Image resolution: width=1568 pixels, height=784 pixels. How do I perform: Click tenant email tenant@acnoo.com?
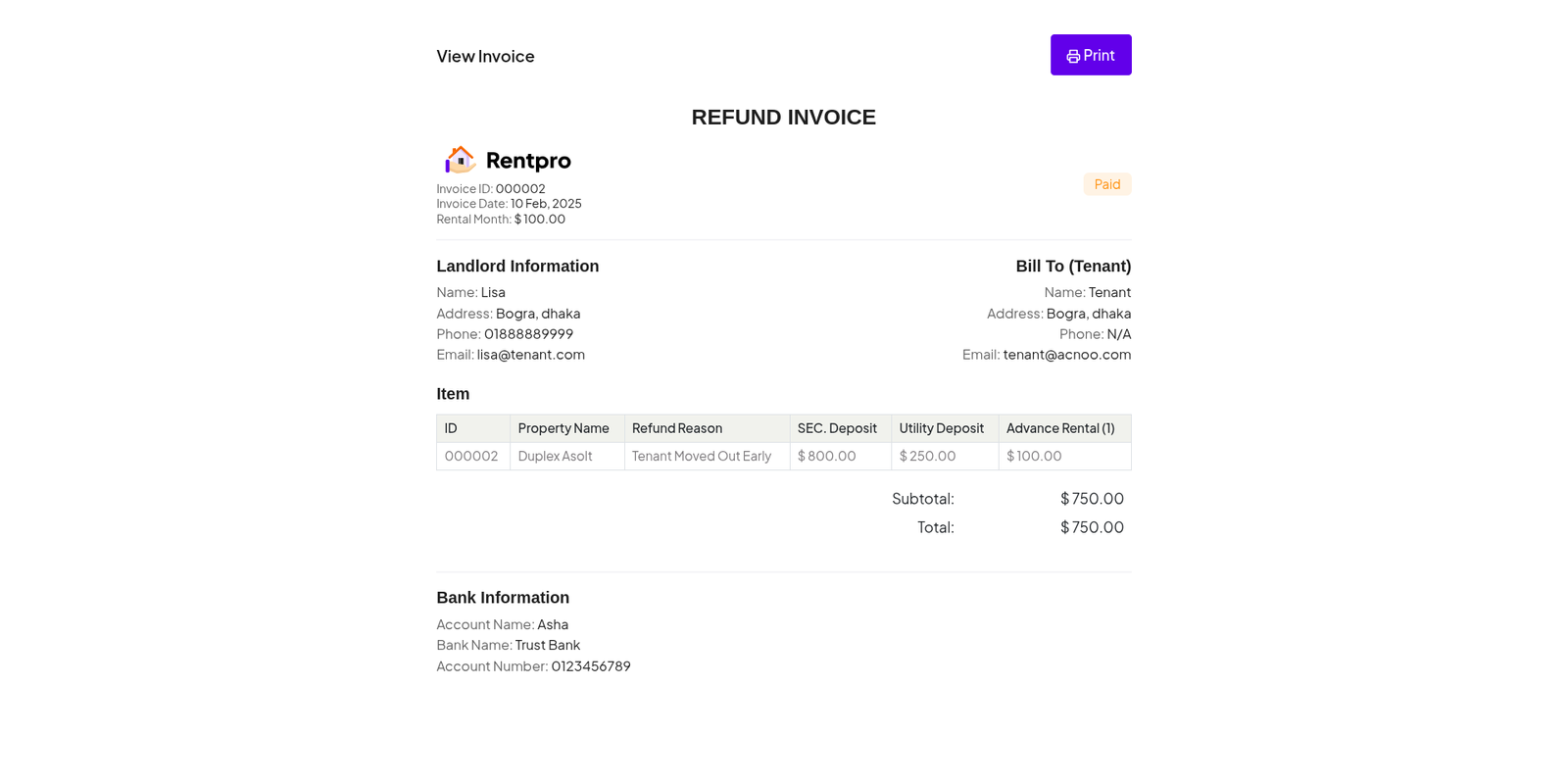(1066, 355)
